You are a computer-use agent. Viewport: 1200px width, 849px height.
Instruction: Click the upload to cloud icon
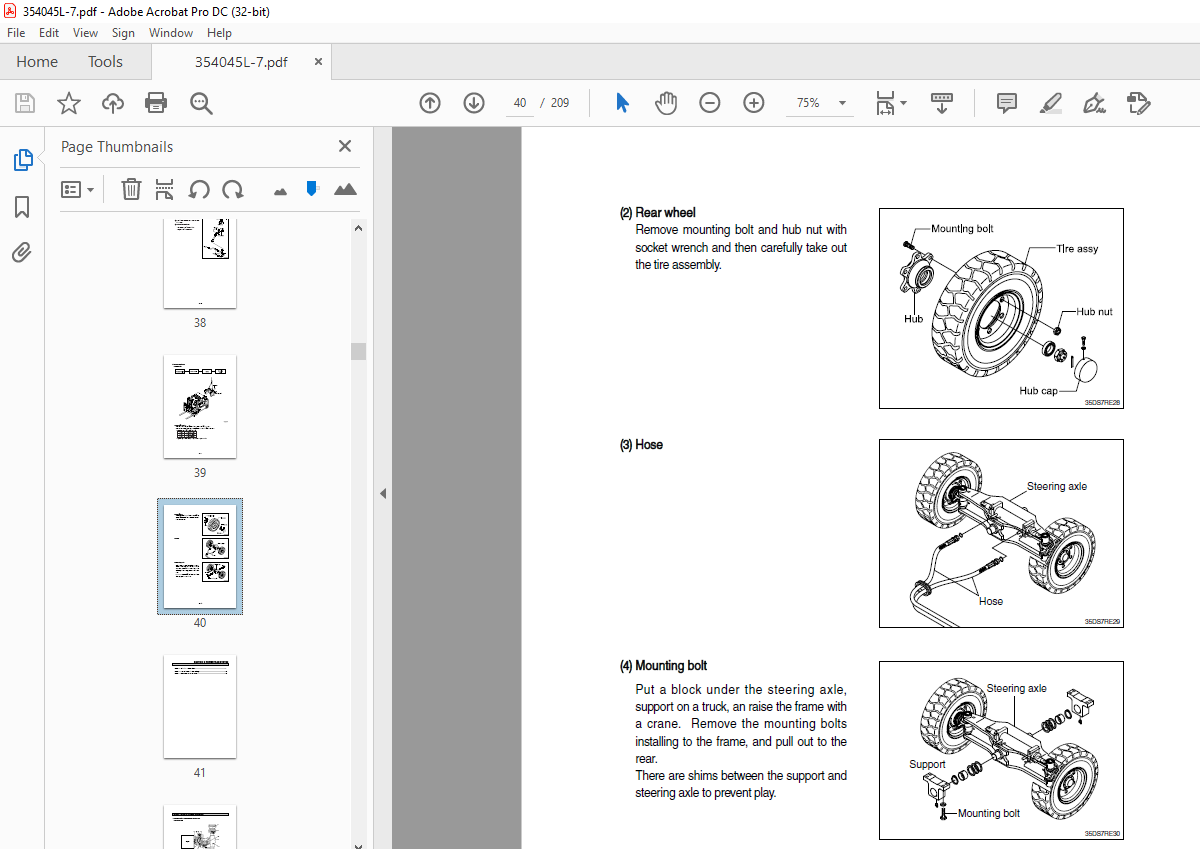point(113,103)
